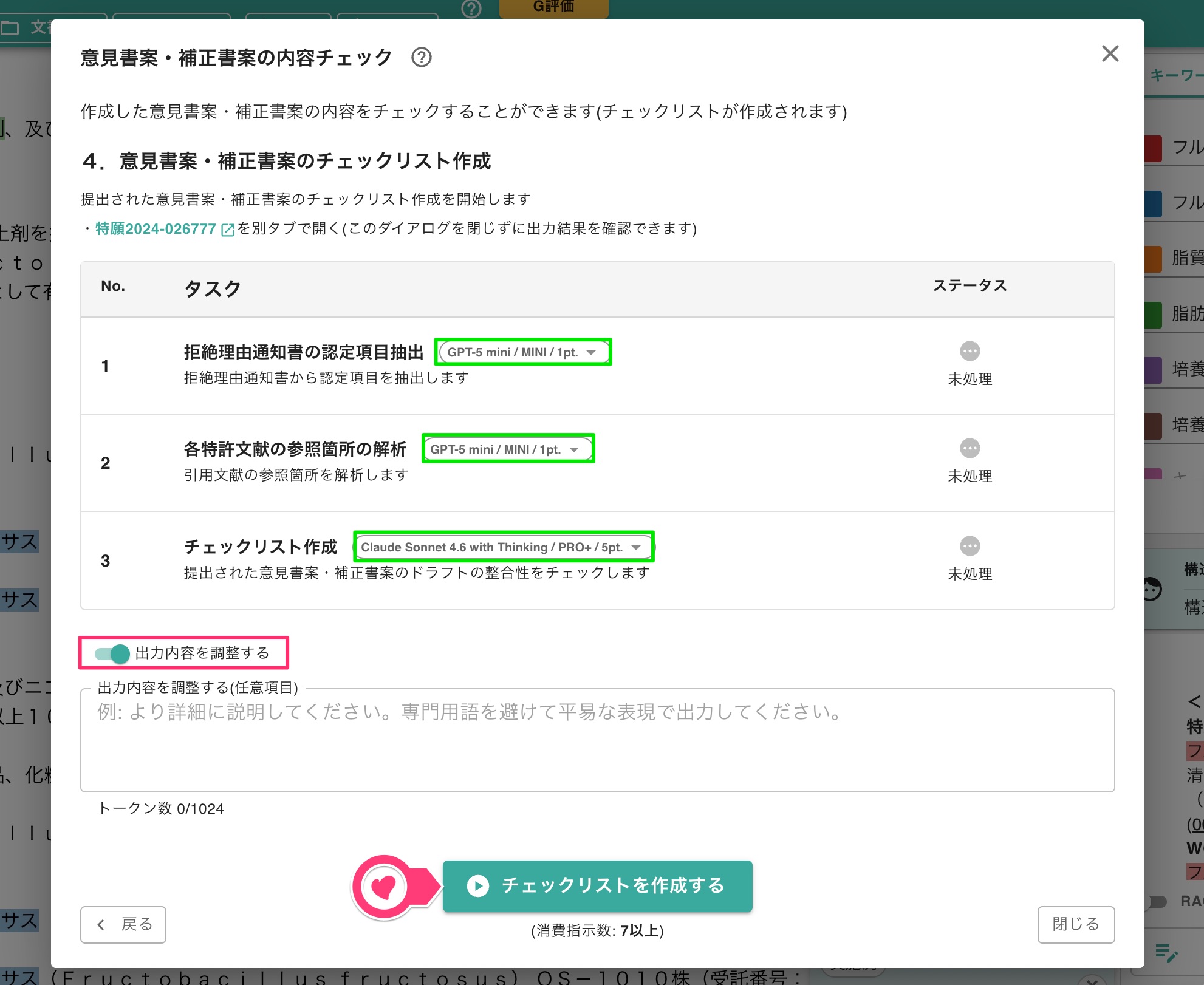The image size is (1204, 985).
Task: Click the ステータス column header
Action: [x=970, y=285]
